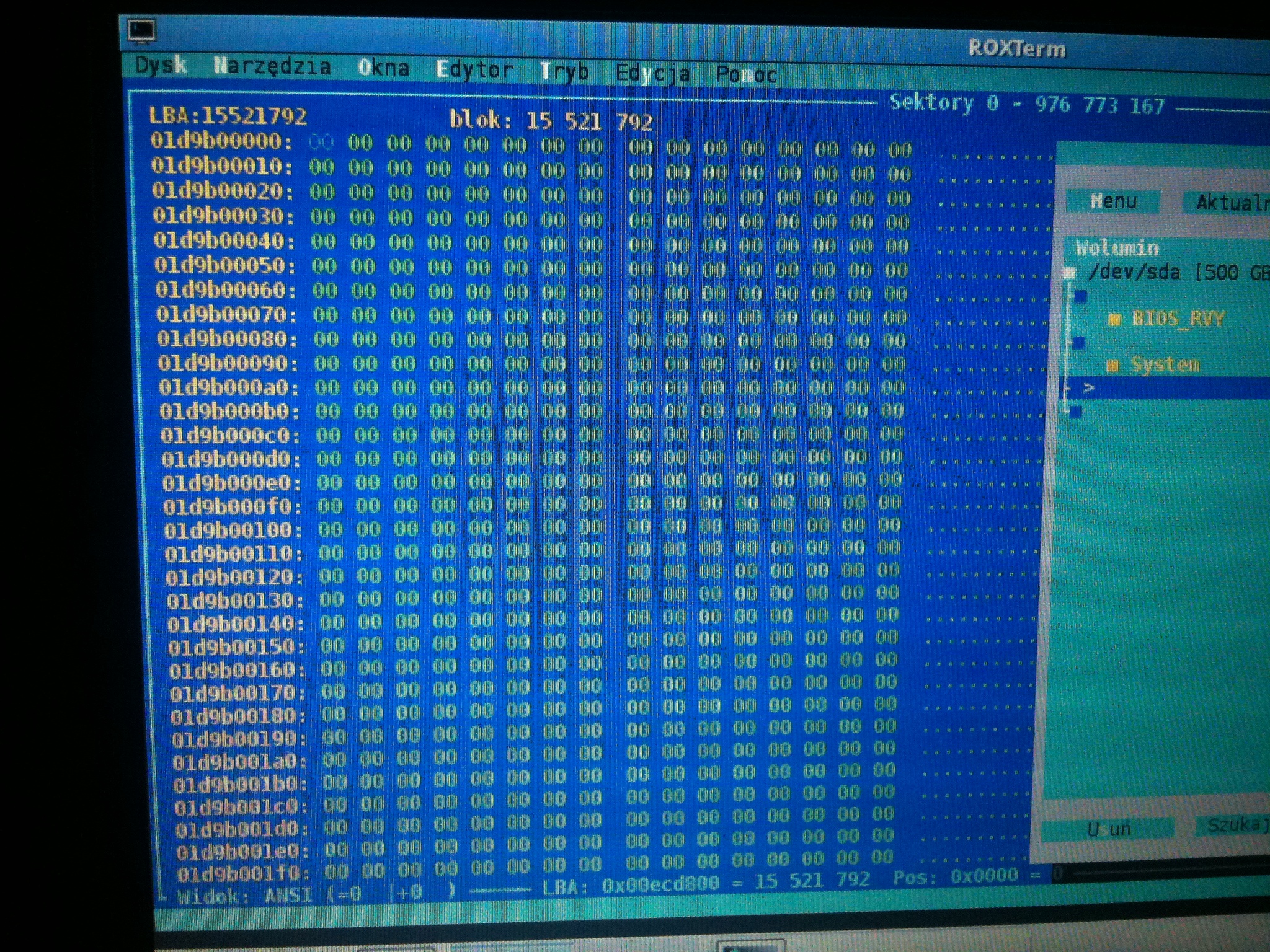The image size is (1270, 952).
Task: Click the 'blok: 15 521 792' label
Action: tap(551, 120)
